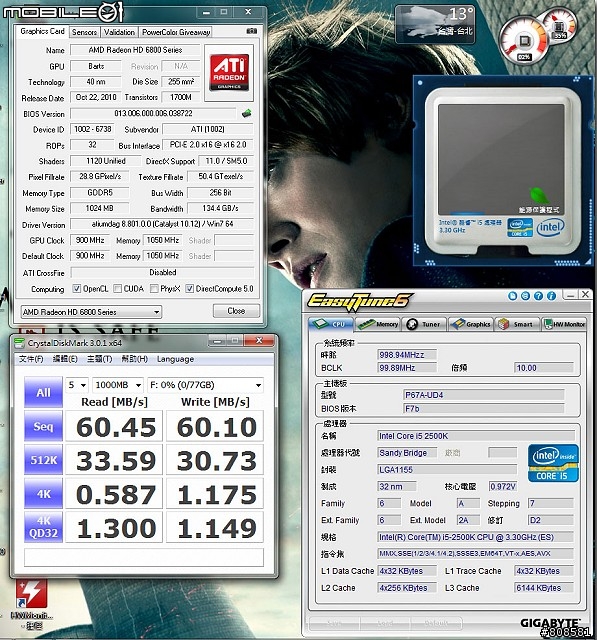Click the ATI Radeon logo in GPU-Z

point(229,73)
